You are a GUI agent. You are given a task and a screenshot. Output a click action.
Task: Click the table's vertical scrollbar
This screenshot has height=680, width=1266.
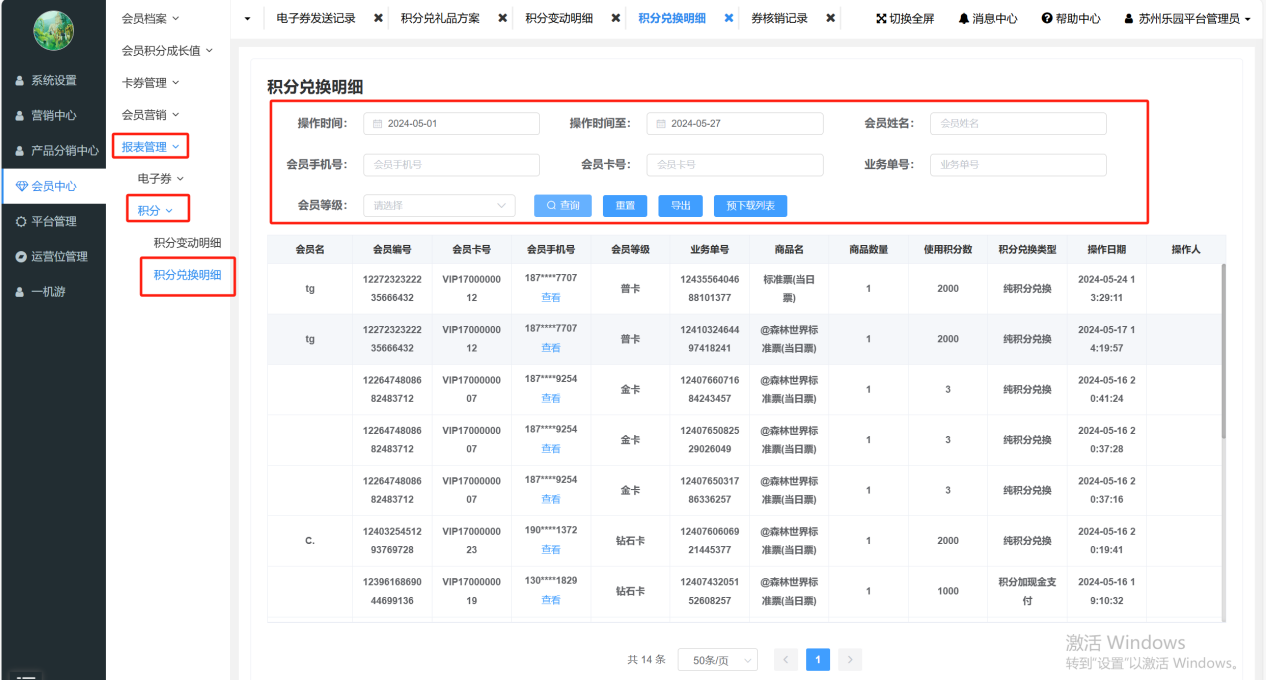1223,350
